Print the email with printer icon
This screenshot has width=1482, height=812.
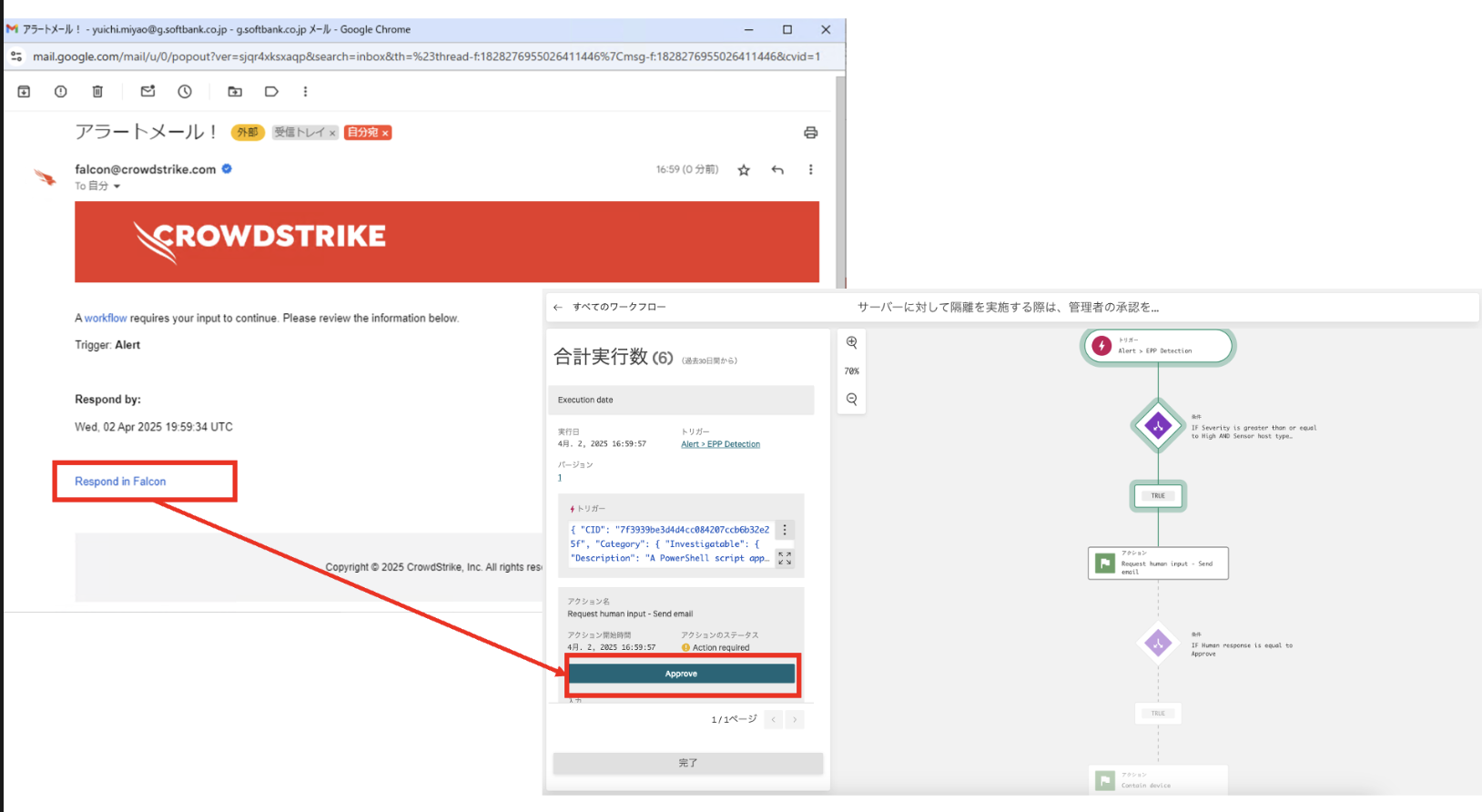tap(810, 133)
